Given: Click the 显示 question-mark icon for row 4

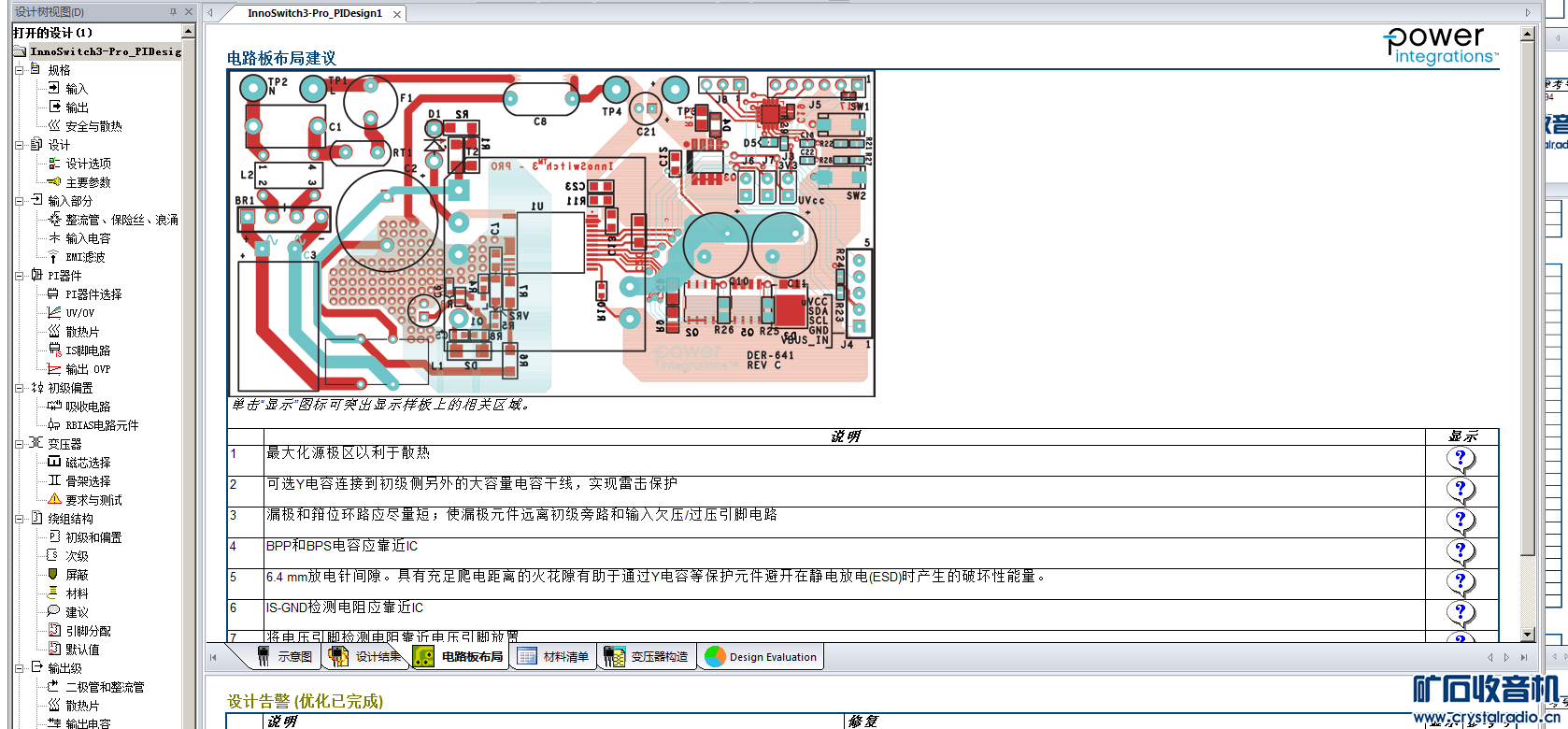Looking at the screenshot, I should click(1460, 552).
